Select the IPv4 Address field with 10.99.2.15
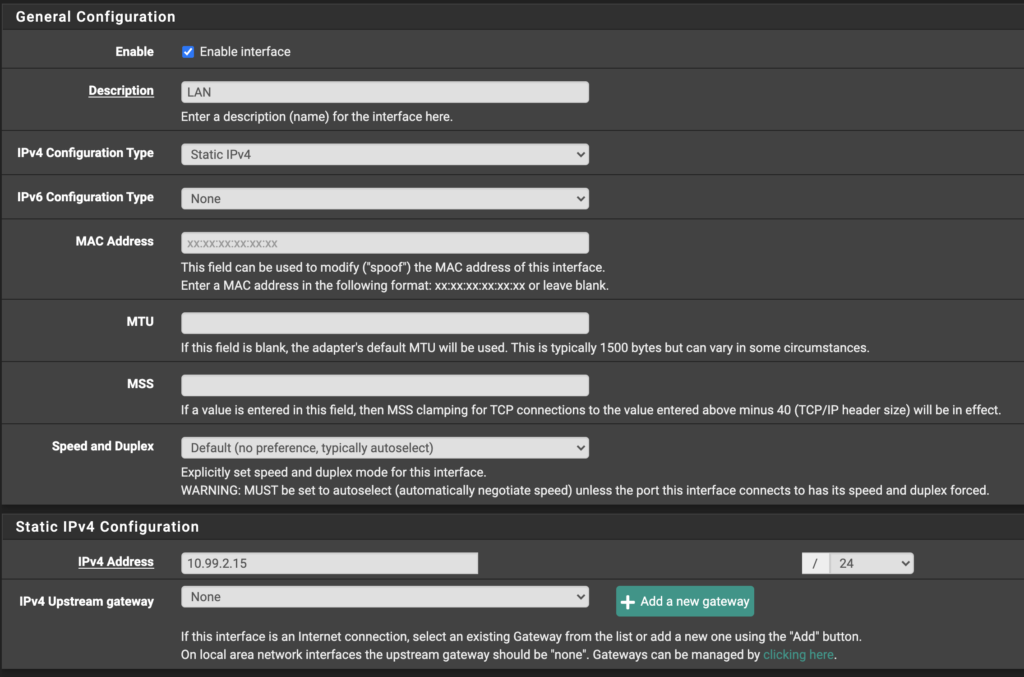Screen dimensions: 1024x677 click(x=329, y=563)
